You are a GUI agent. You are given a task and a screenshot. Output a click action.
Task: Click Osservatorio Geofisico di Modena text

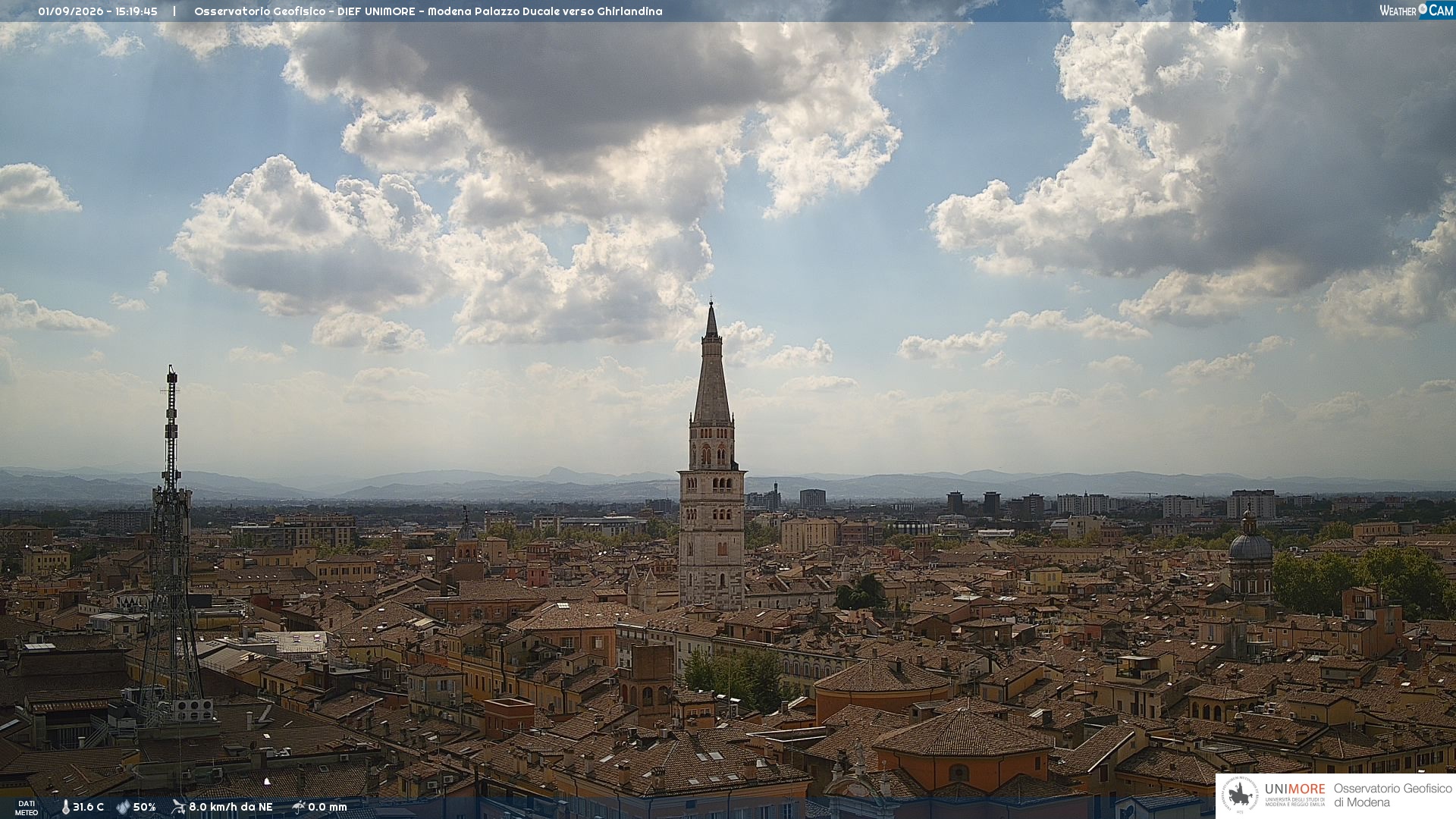[1392, 795]
